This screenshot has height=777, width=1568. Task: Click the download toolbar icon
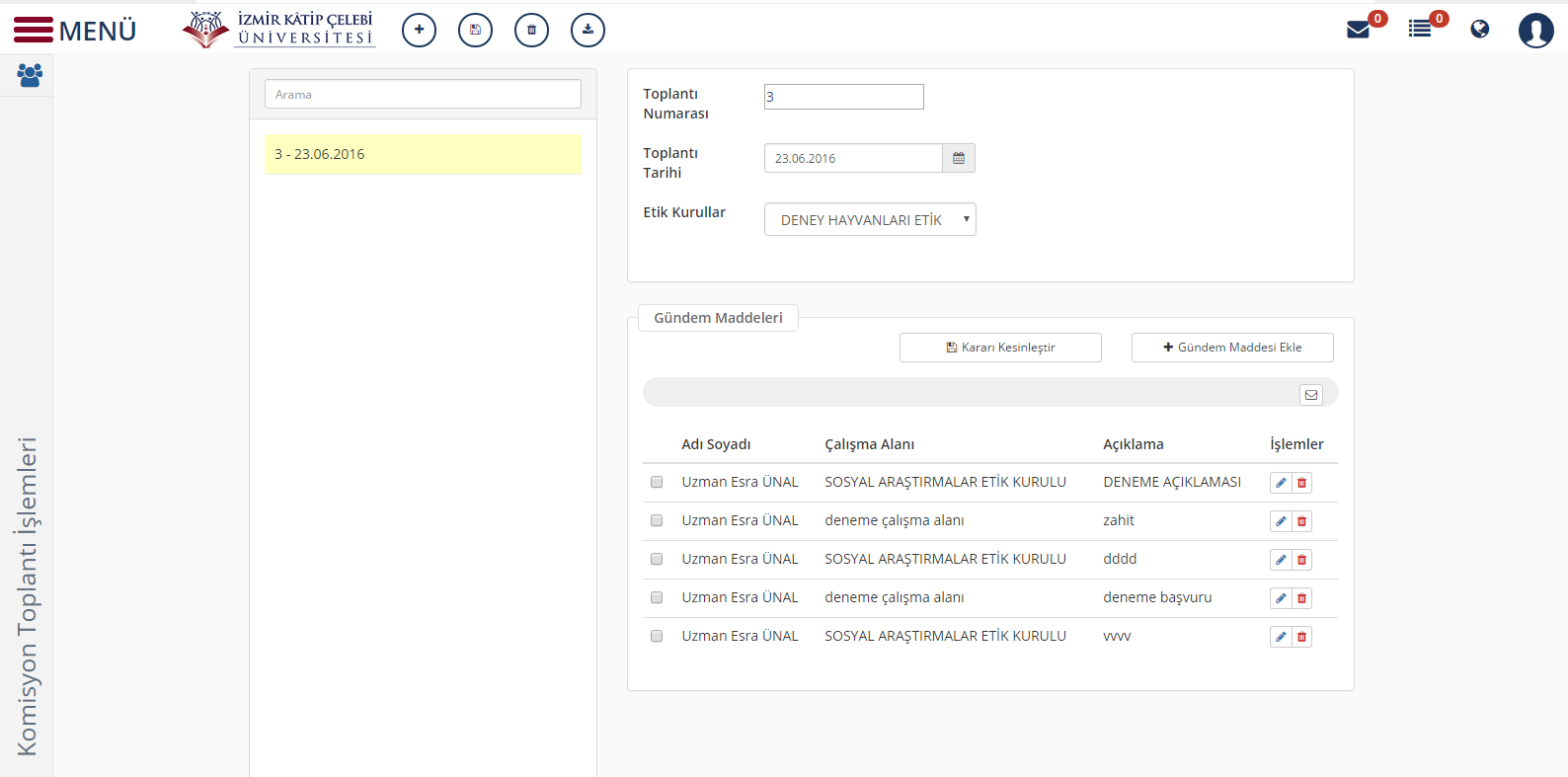coord(588,30)
